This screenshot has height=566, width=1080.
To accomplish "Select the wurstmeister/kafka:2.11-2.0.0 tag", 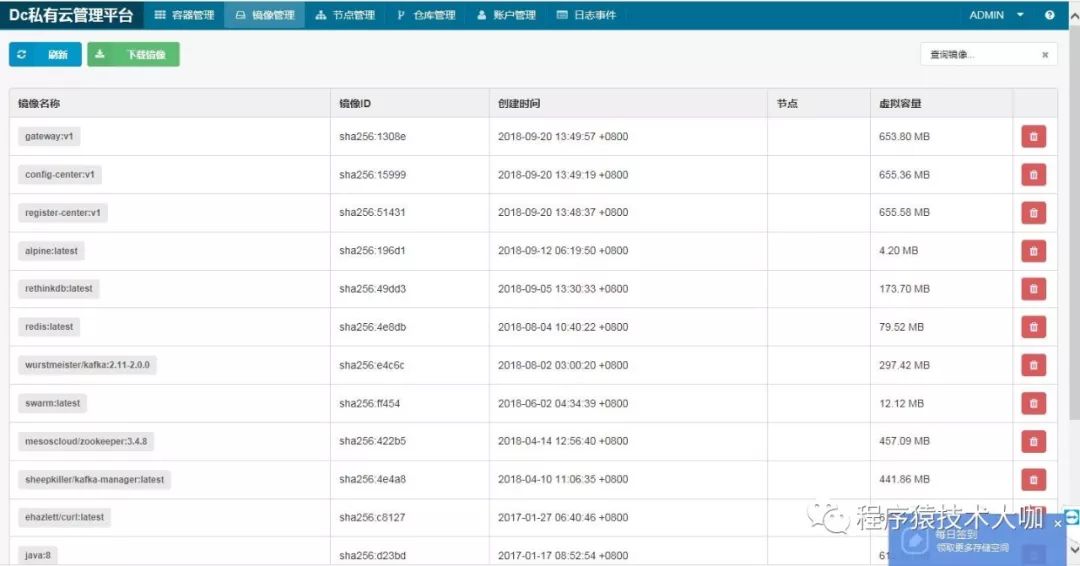I will [87, 365].
